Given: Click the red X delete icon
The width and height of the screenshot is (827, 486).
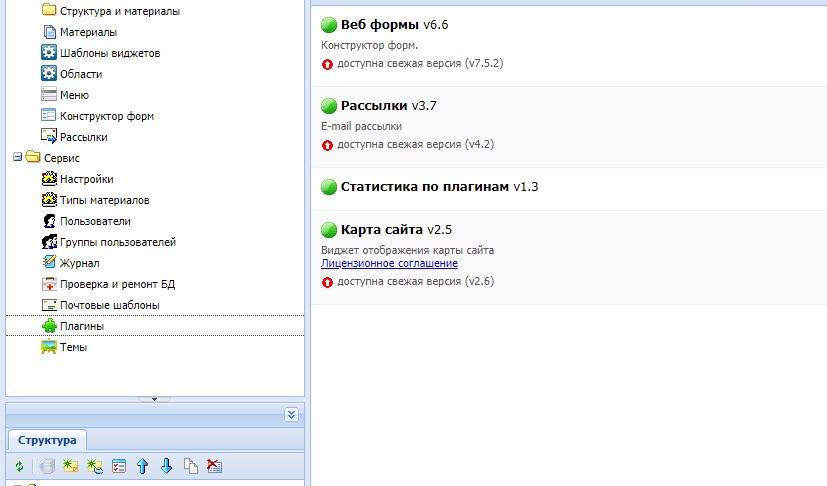Looking at the screenshot, I should [x=214, y=466].
